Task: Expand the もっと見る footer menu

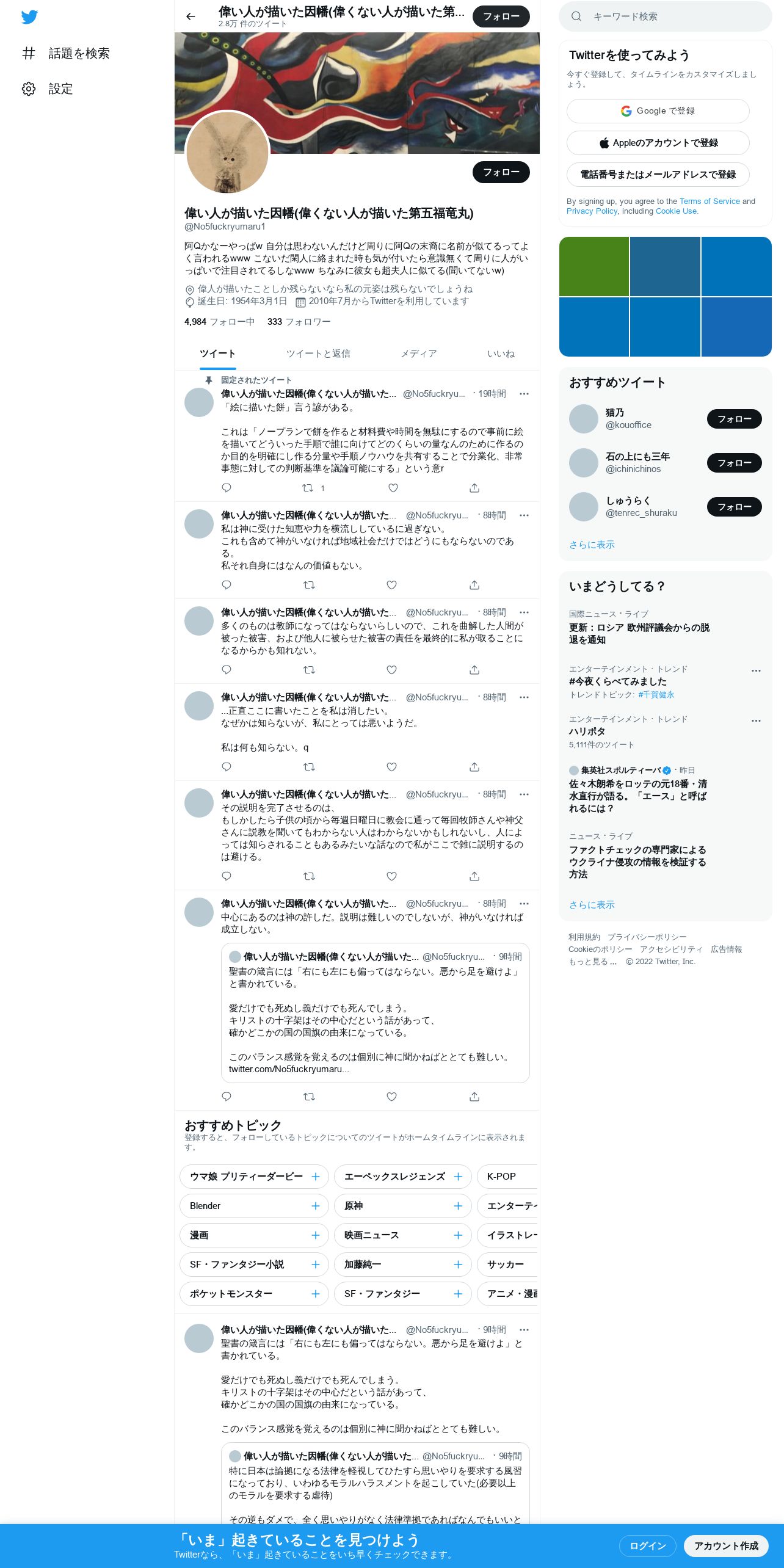Action: pyautogui.click(x=592, y=962)
